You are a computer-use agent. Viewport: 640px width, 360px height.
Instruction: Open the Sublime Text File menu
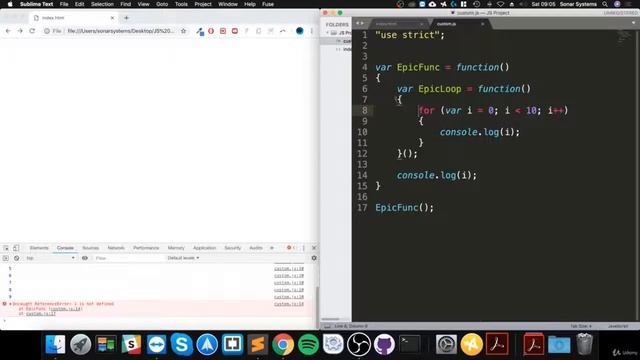(64, 4)
